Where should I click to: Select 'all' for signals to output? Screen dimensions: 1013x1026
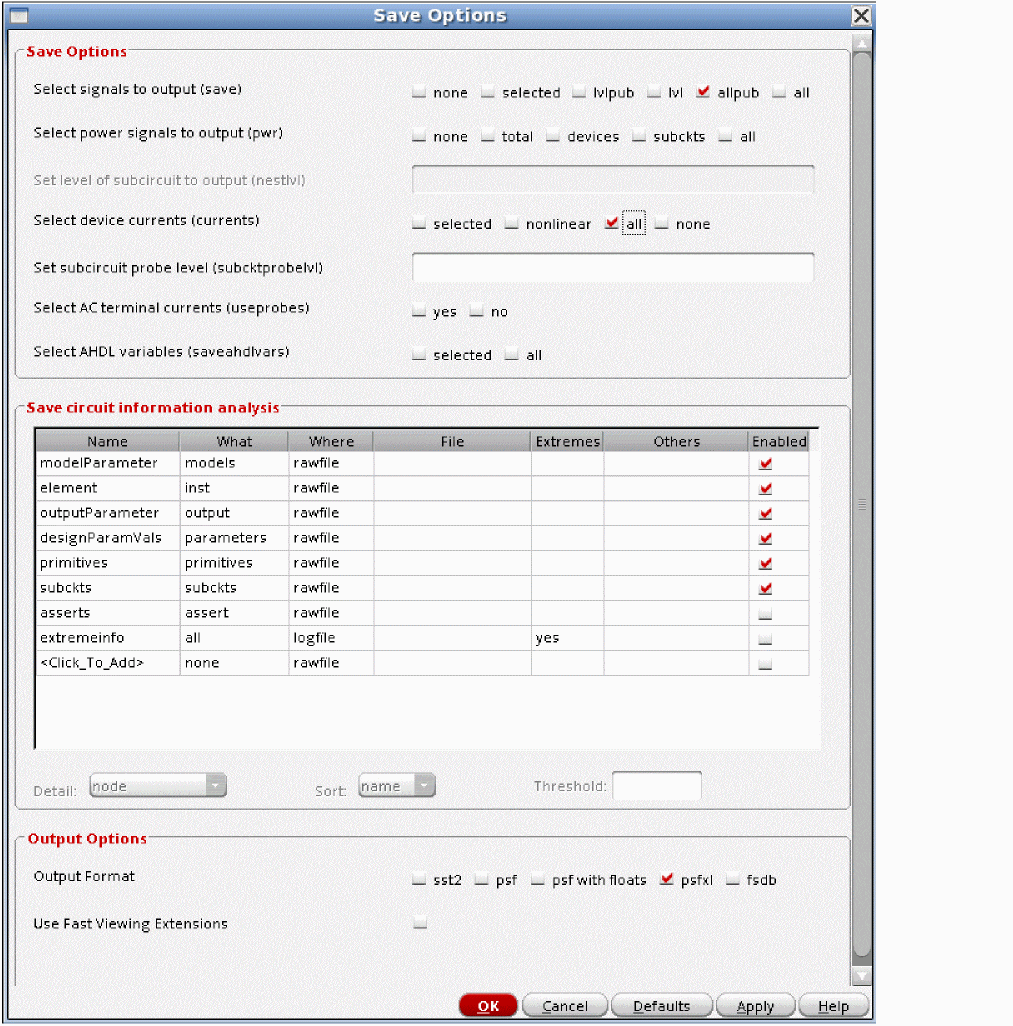pos(780,93)
